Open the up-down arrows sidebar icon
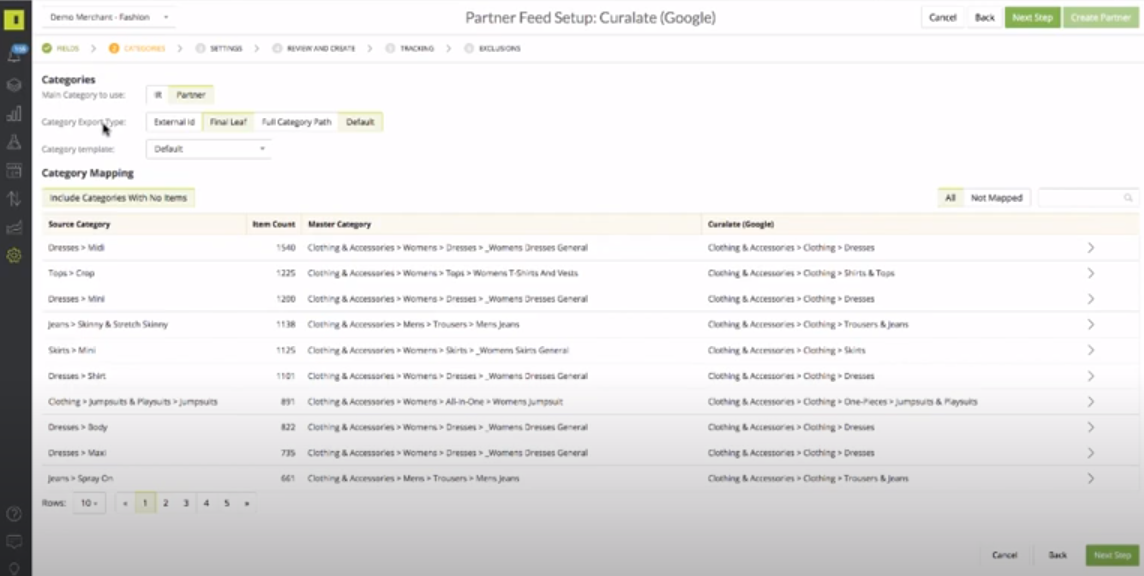The width and height of the screenshot is (1144, 576). click(x=15, y=198)
